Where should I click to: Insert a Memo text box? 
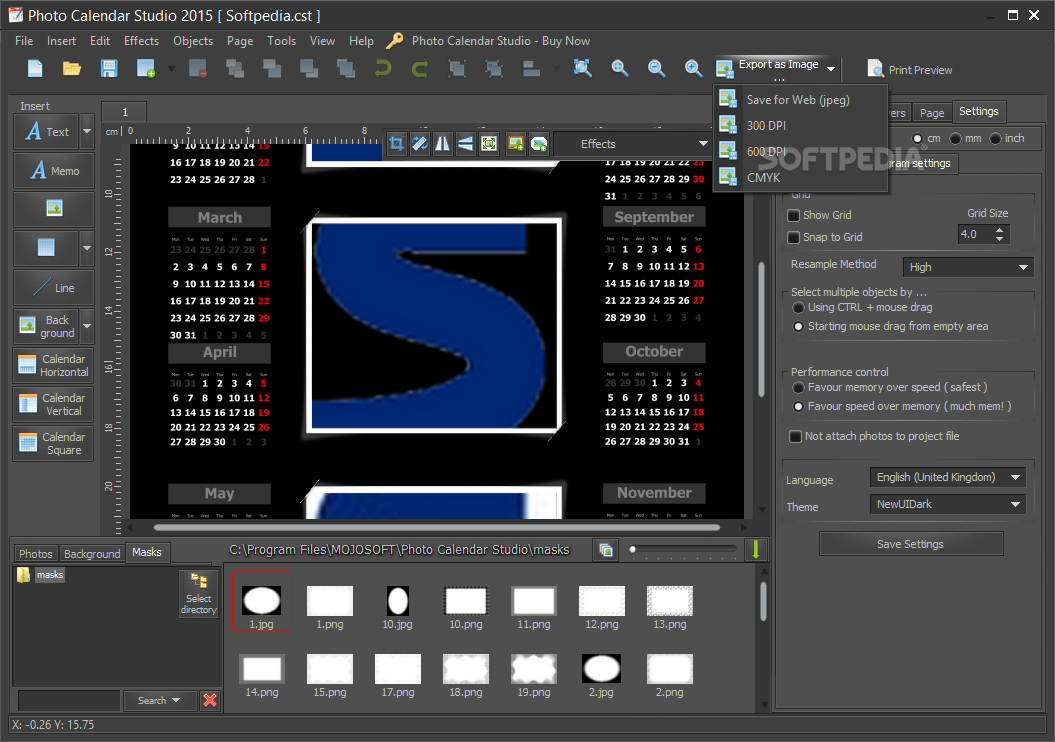click(x=54, y=170)
